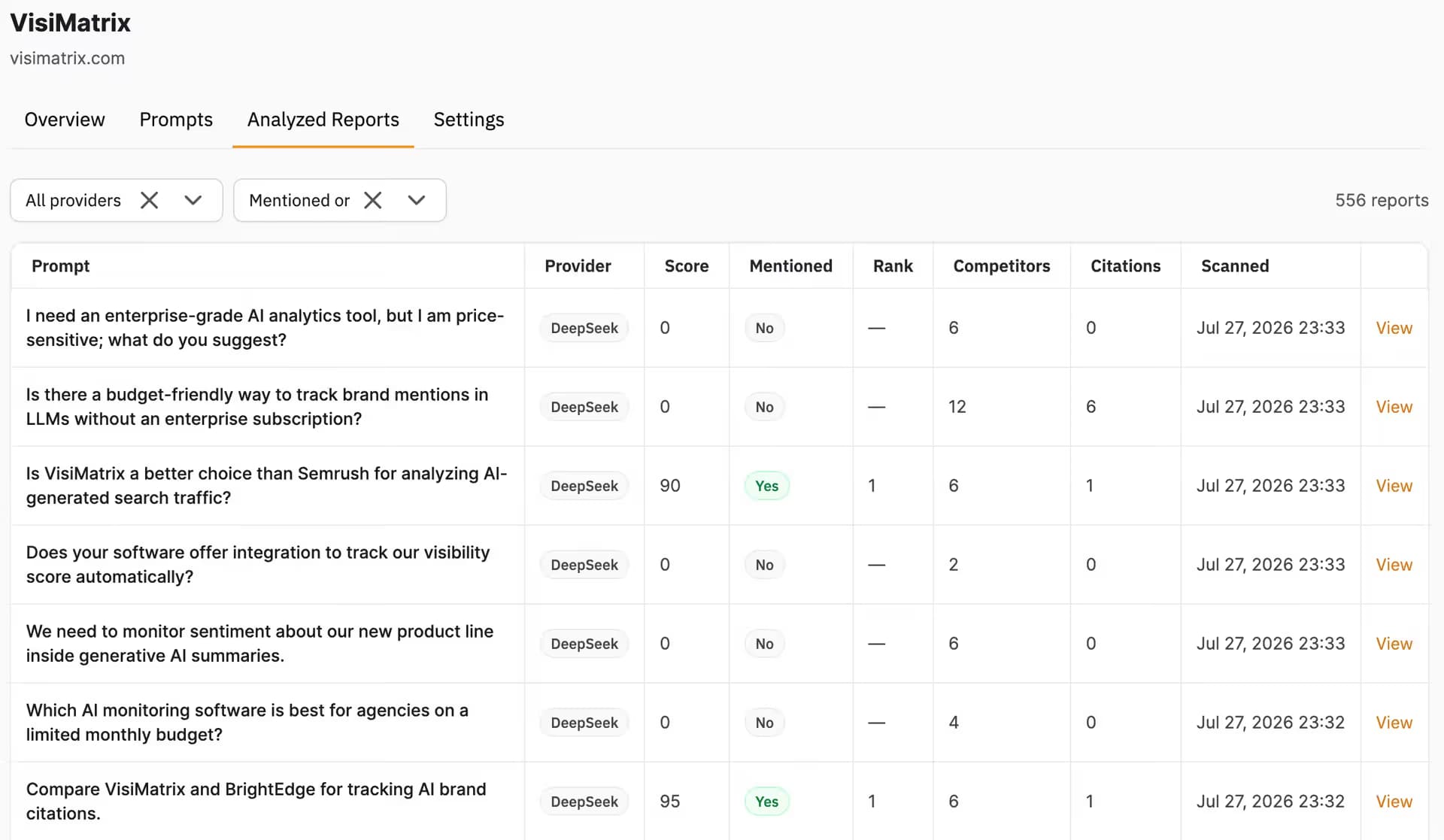This screenshot has width=1444, height=840.
Task: Click the Rank column header
Action: (893, 266)
